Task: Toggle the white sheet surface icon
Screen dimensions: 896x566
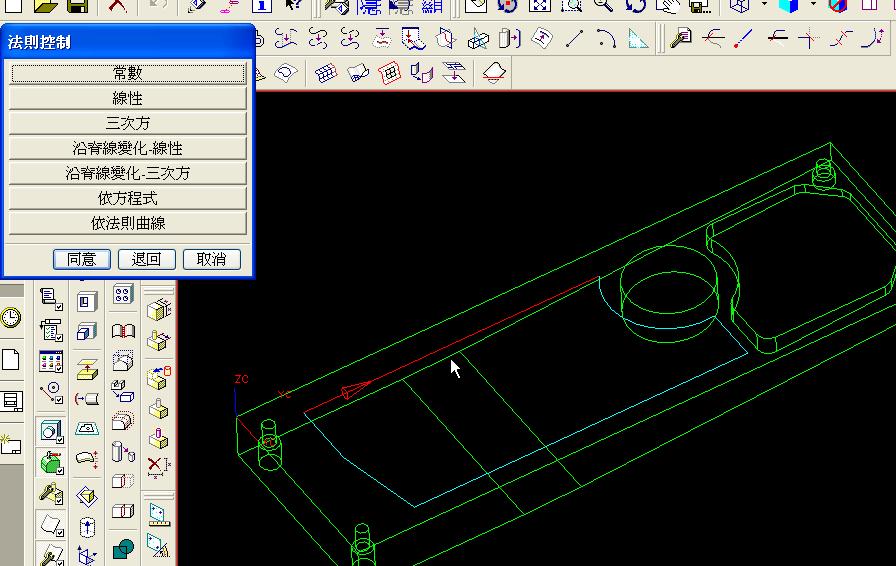Action: (51, 525)
